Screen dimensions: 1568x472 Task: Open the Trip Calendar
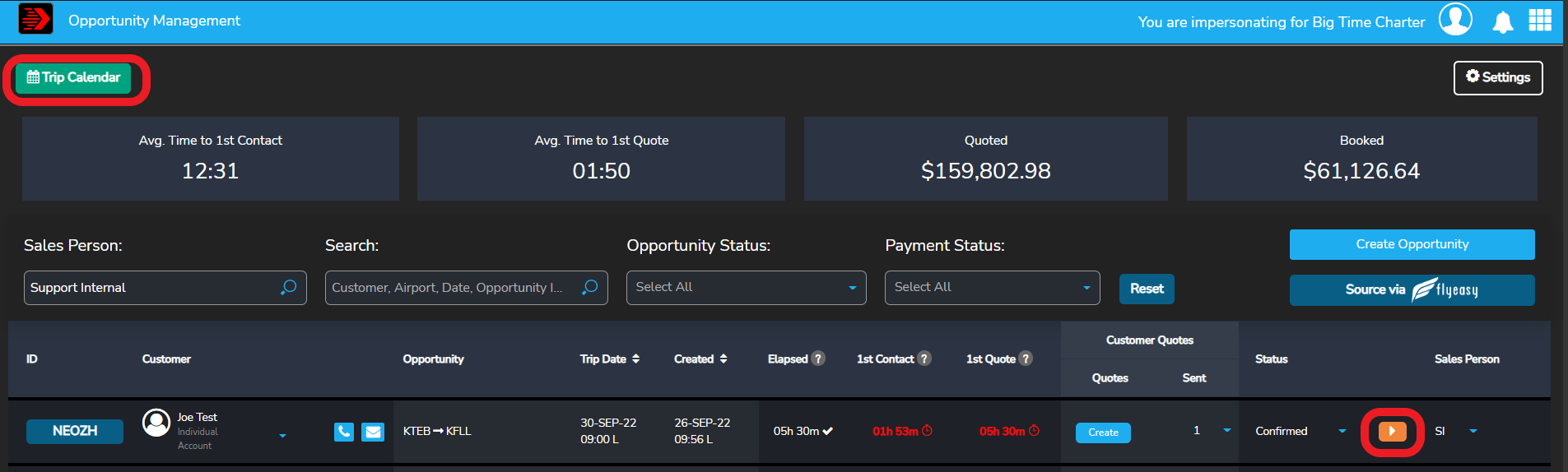(74, 78)
